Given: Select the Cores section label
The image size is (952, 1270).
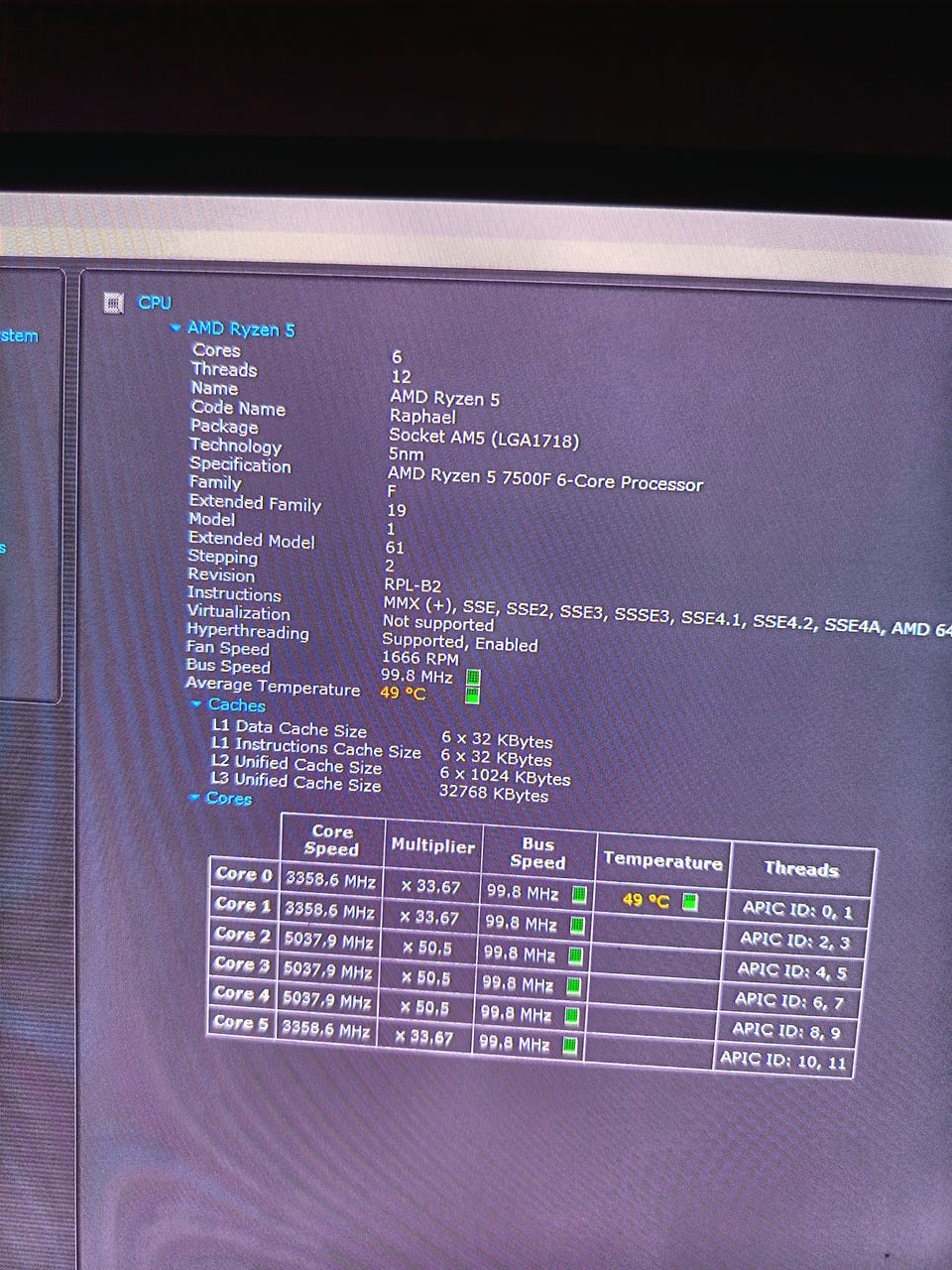Looking at the screenshot, I should pyautogui.click(x=228, y=798).
